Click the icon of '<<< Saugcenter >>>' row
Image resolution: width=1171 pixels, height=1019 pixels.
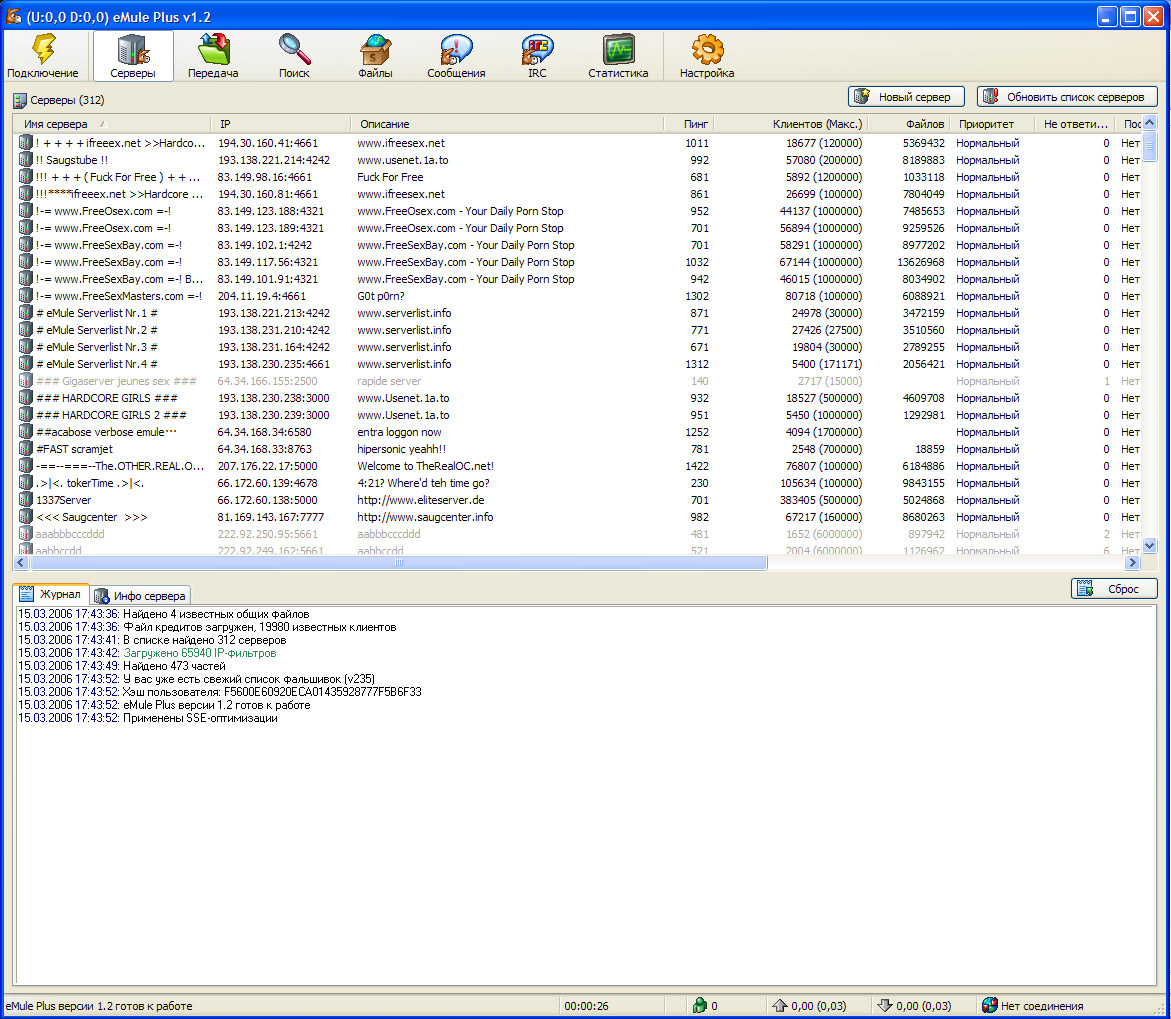[25, 517]
